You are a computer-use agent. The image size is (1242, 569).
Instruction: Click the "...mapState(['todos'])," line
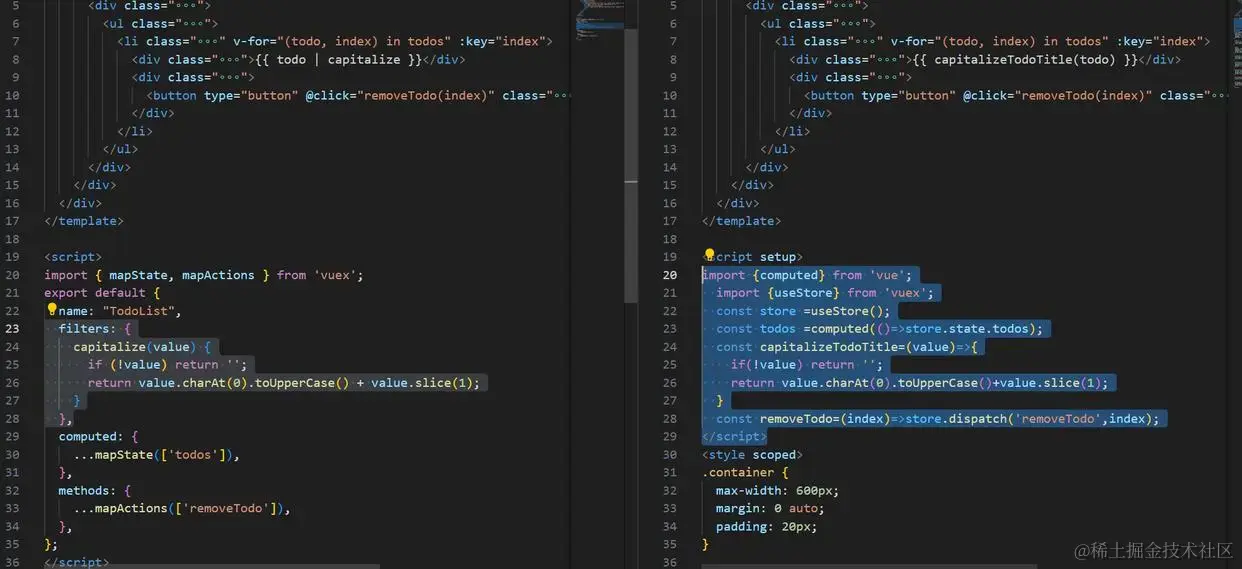(156, 455)
